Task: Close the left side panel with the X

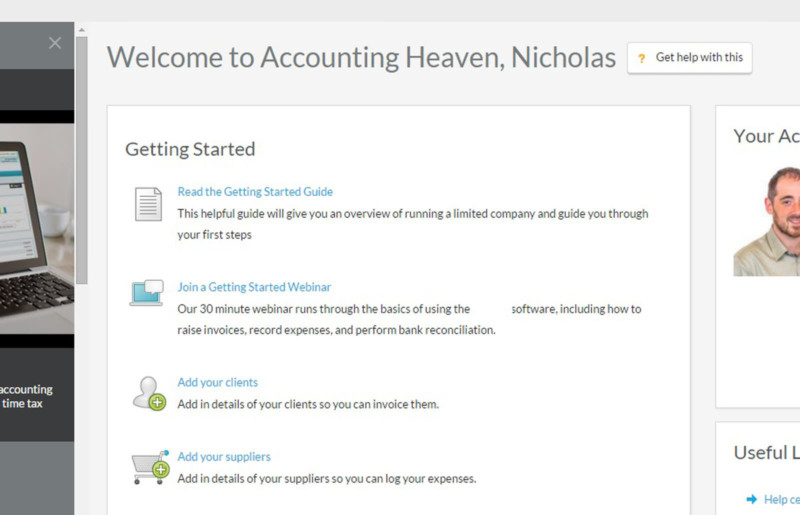Action: (55, 43)
